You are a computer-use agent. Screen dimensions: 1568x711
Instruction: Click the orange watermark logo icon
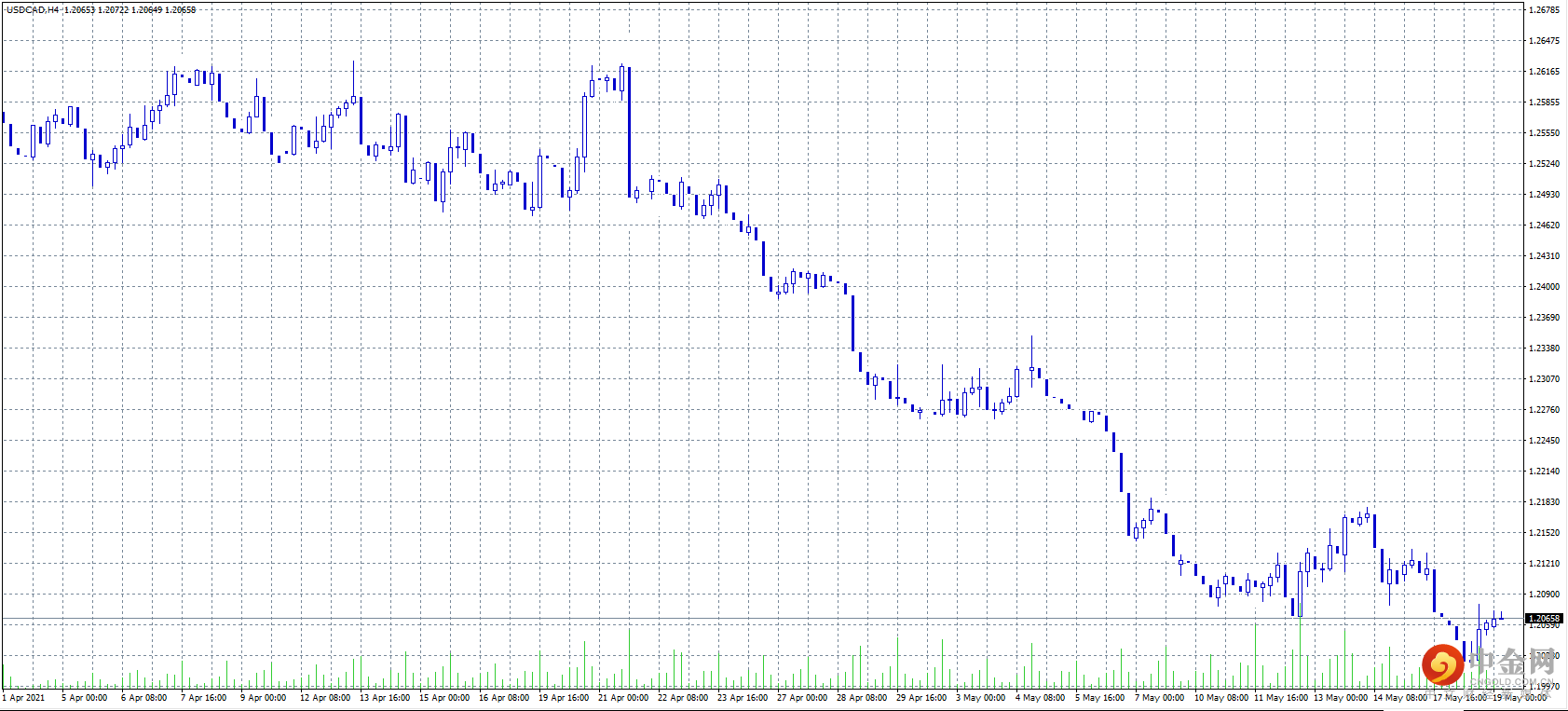click(1442, 664)
